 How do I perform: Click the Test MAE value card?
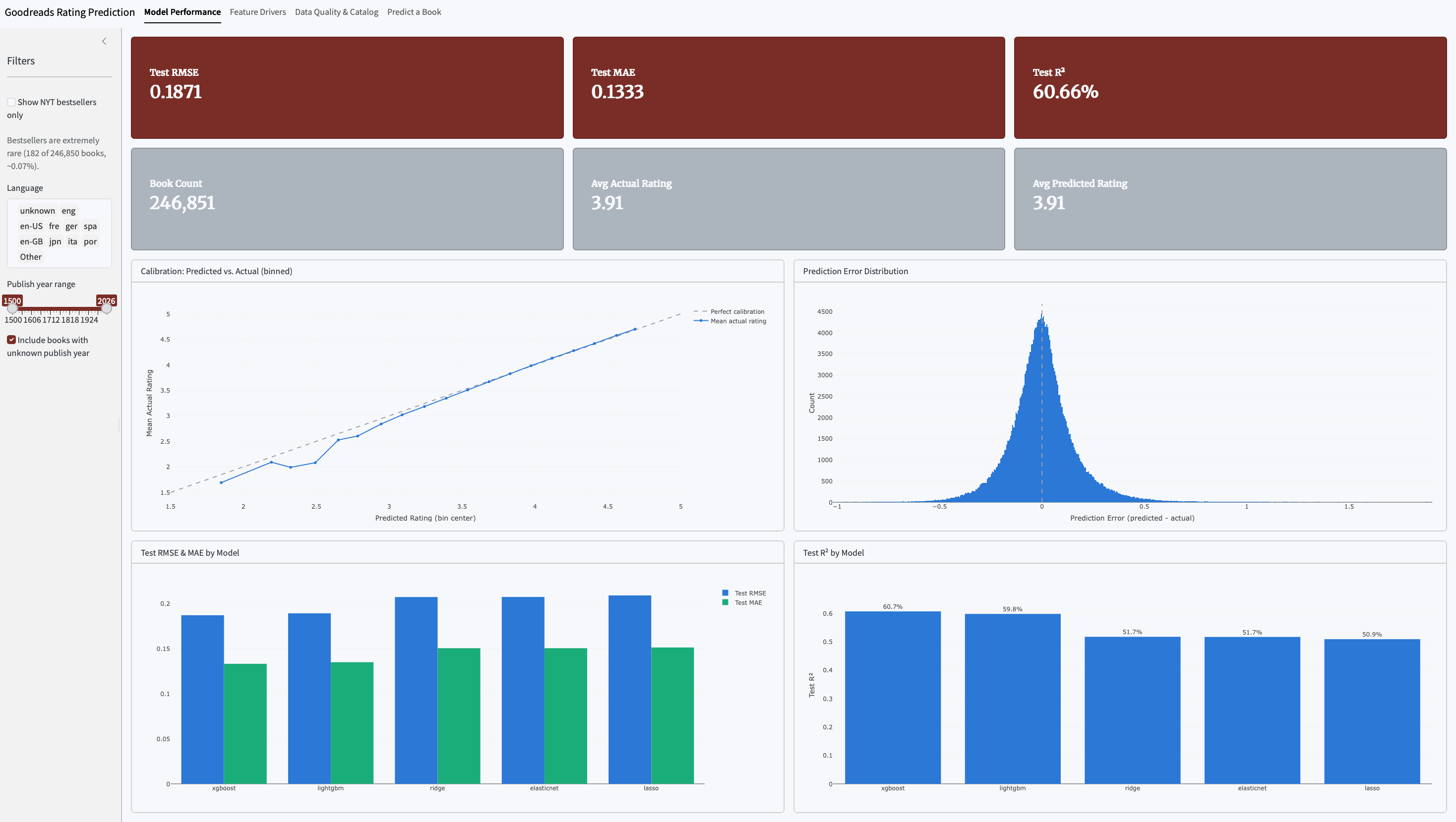pos(789,88)
